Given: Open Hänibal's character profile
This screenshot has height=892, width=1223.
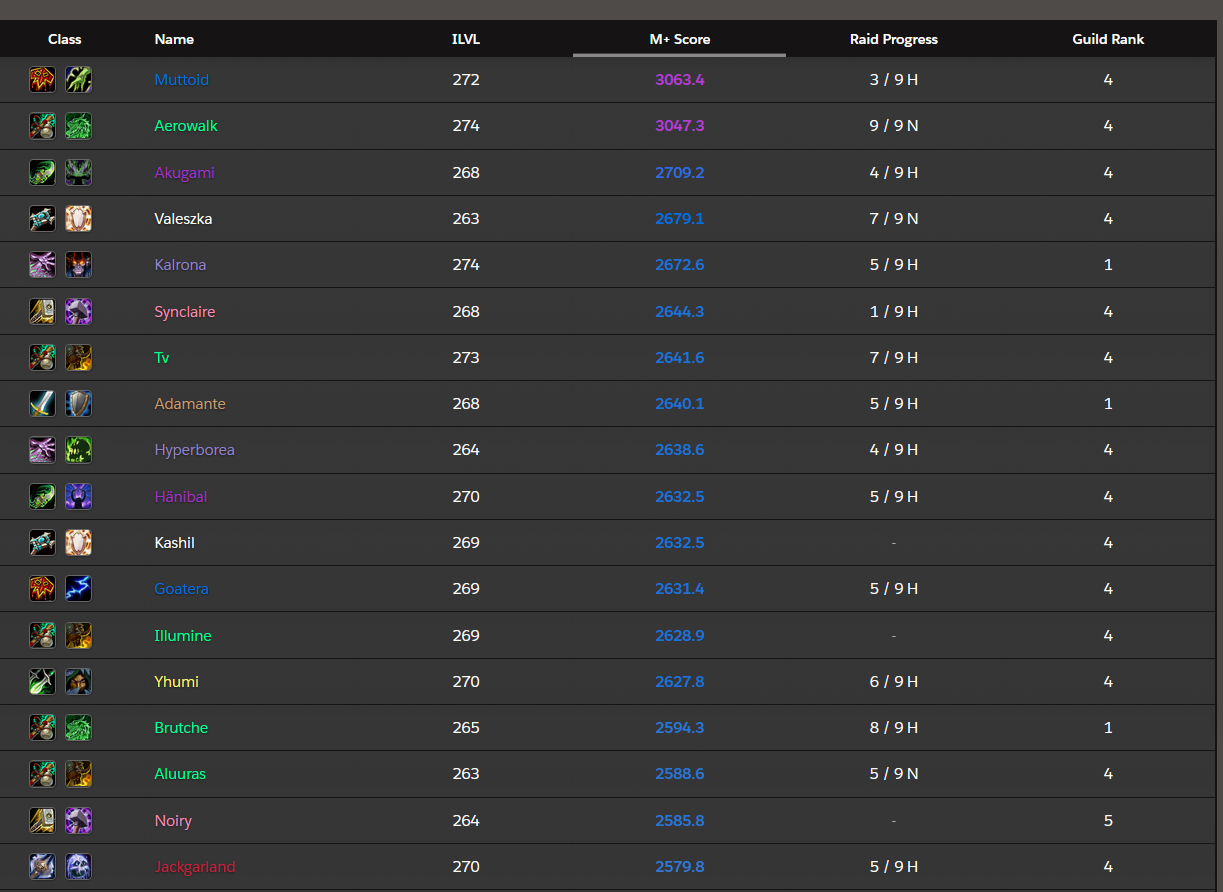Looking at the screenshot, I should click(x=181, y=496).
